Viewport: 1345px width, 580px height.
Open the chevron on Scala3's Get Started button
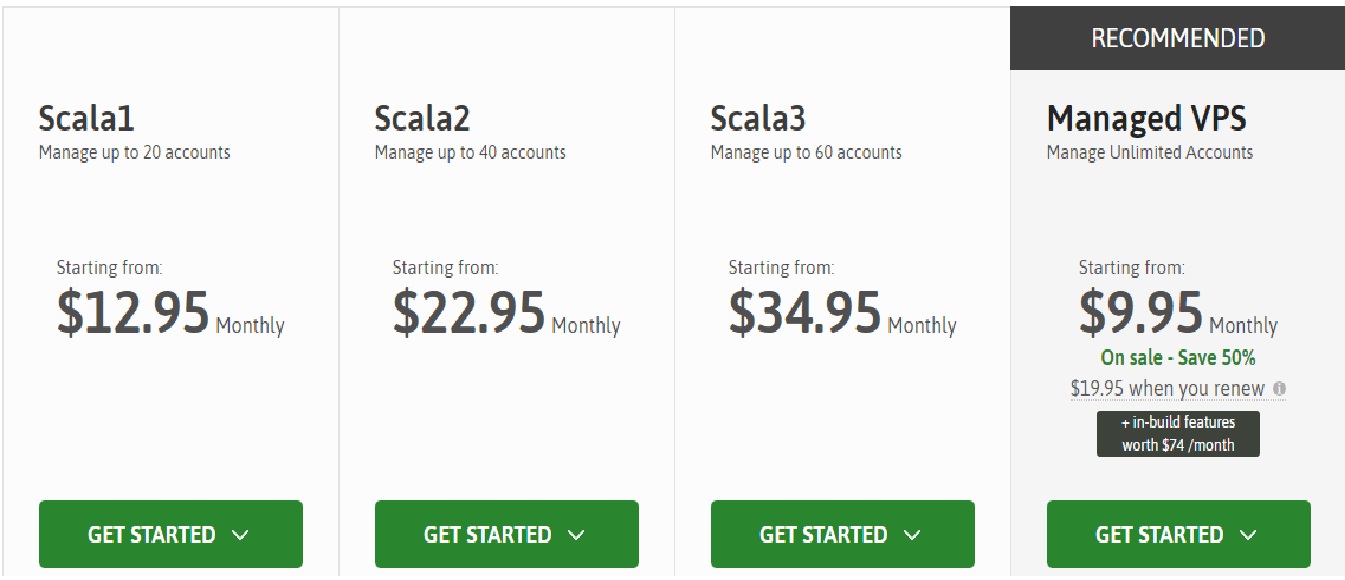click(912, 535)
